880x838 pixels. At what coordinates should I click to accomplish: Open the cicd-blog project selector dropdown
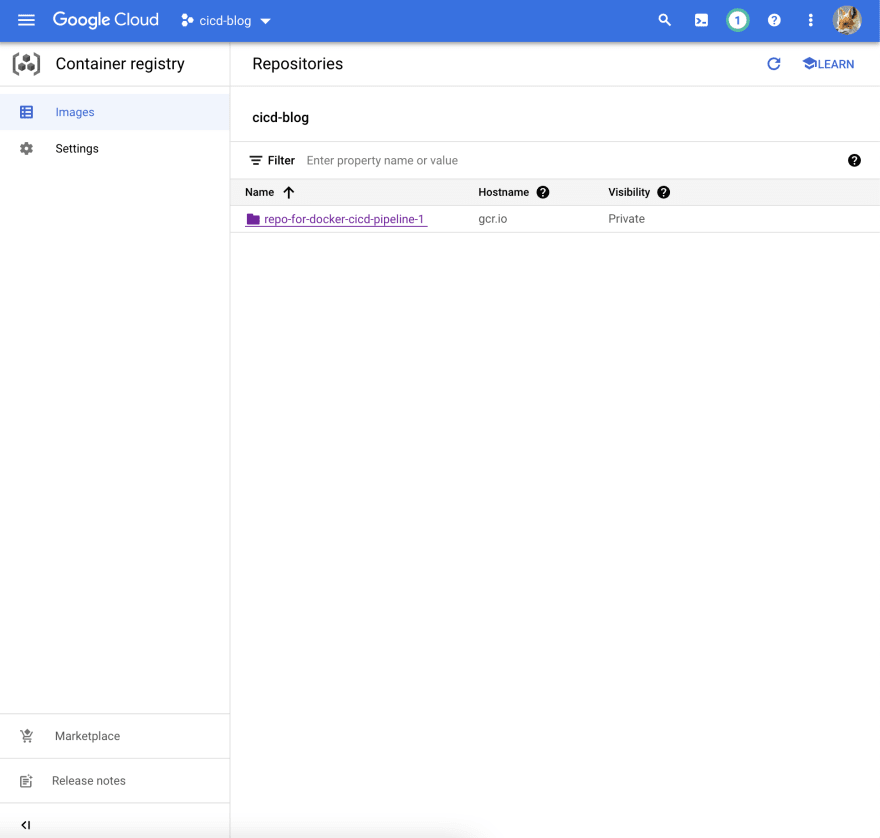point(226,21)
